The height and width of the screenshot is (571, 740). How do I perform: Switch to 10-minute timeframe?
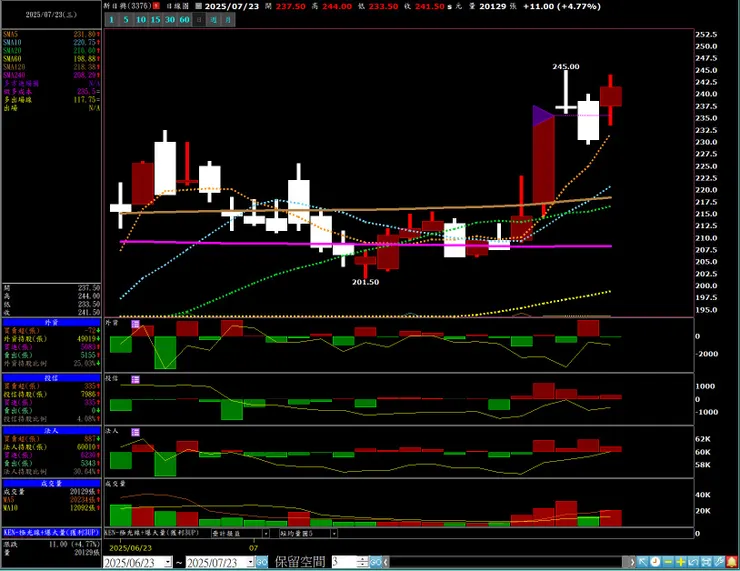141,20
